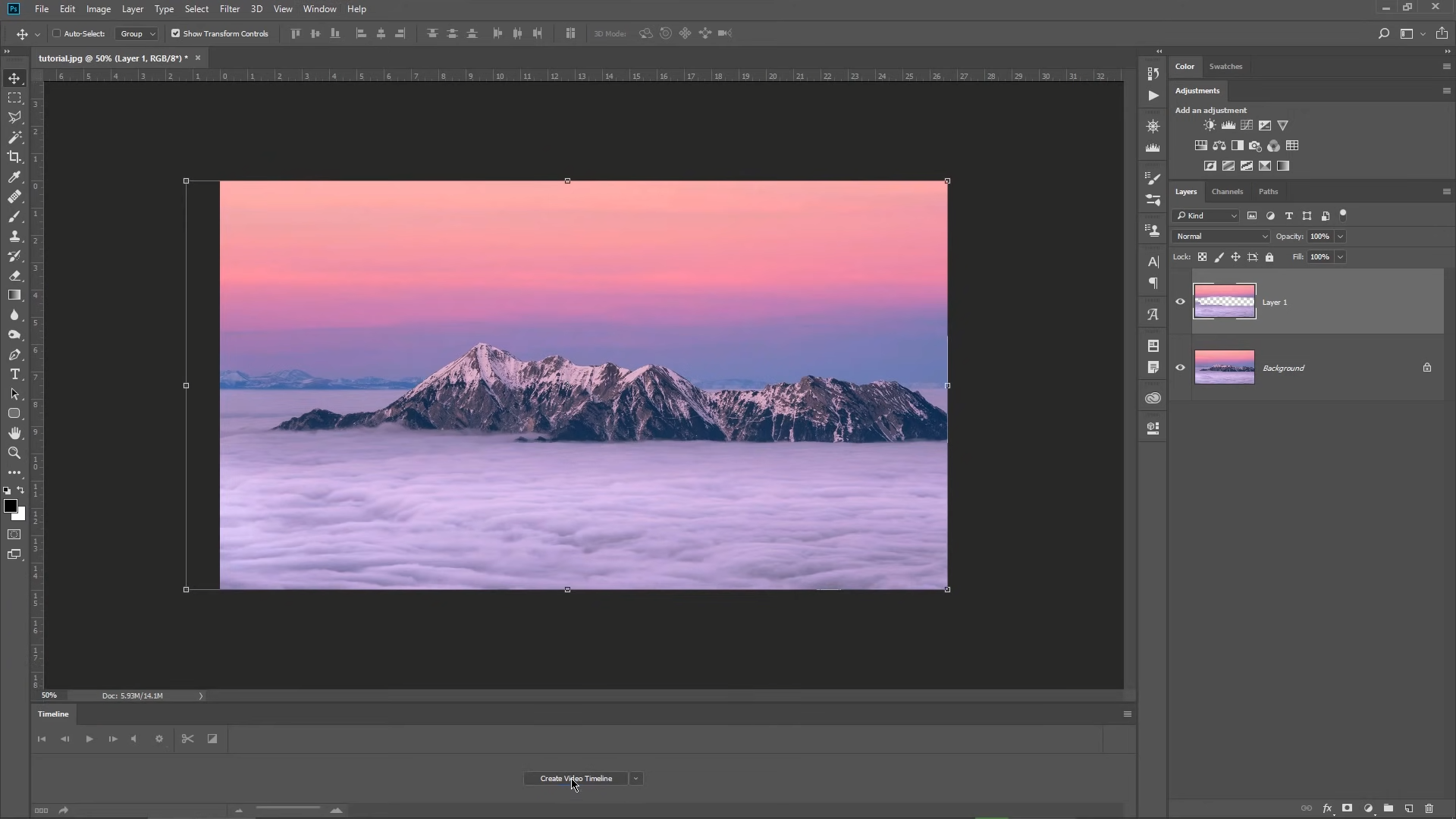Screen dimensions: 1456x819
Task: Hide the Background layer
Action: point(1181,367)
